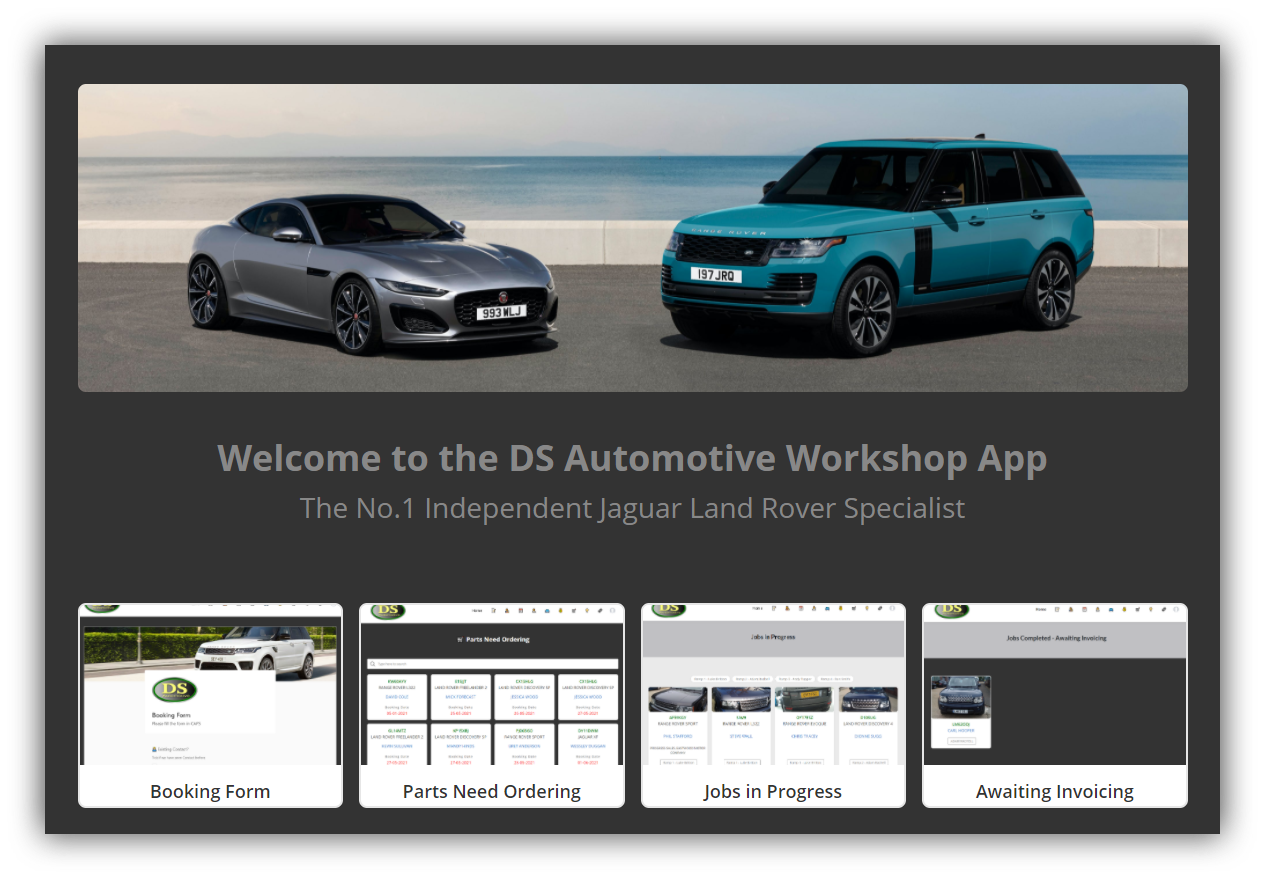Open the Jobs in Progress preview thumbnail
Screen dimensions: 1265x879
point(773,685)
